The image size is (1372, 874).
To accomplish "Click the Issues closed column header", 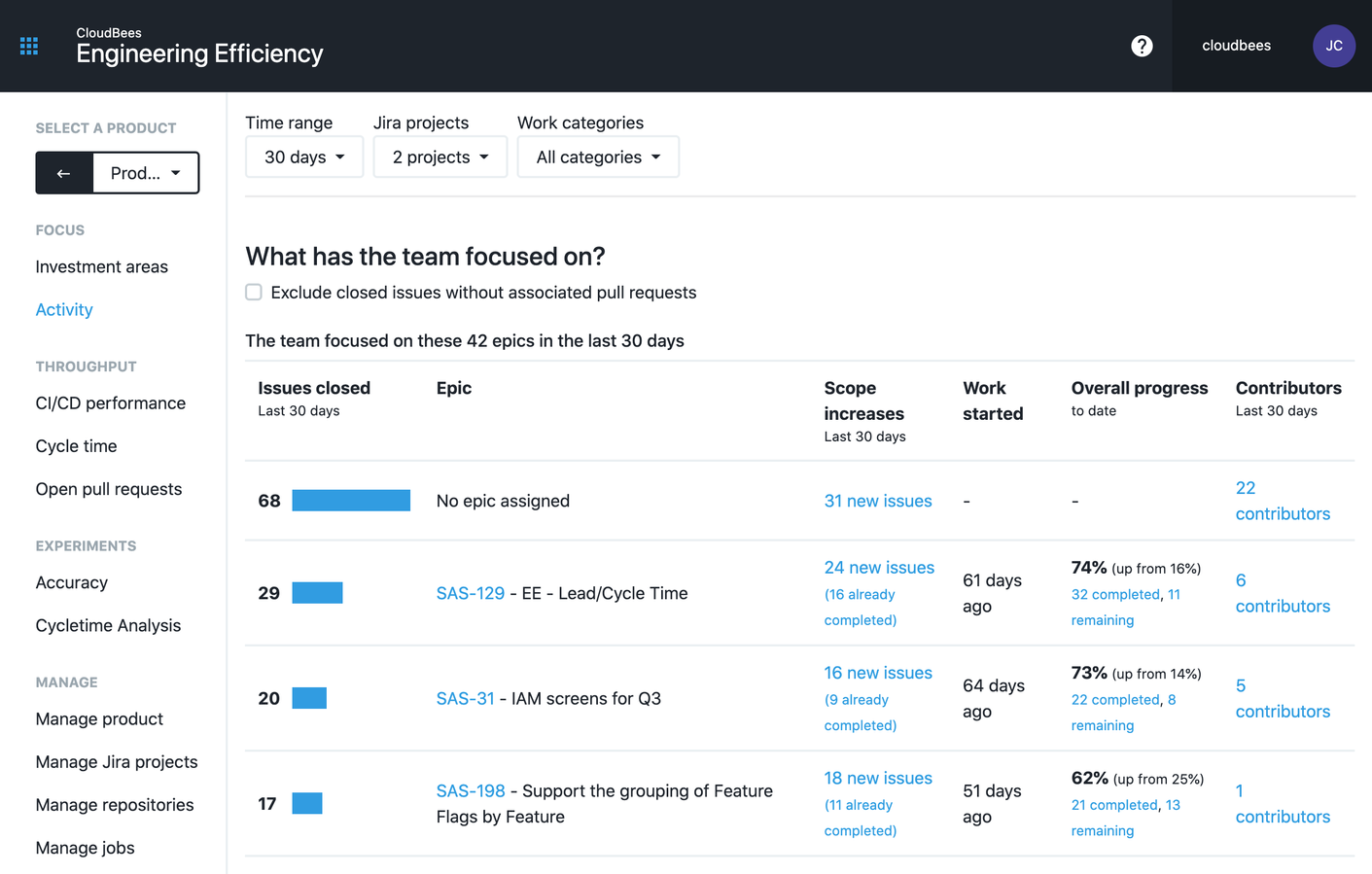I will point(314,388).
